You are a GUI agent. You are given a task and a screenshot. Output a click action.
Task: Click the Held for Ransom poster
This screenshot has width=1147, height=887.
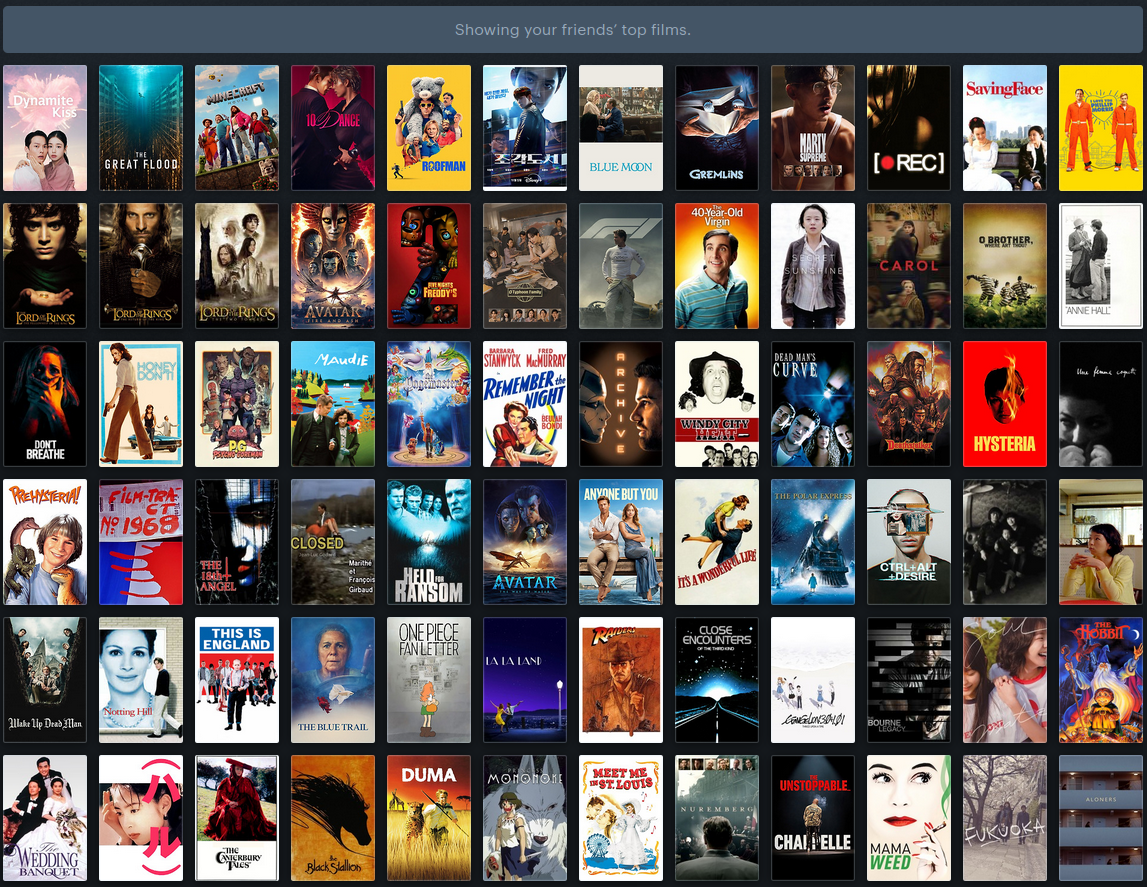coord(429,542)
